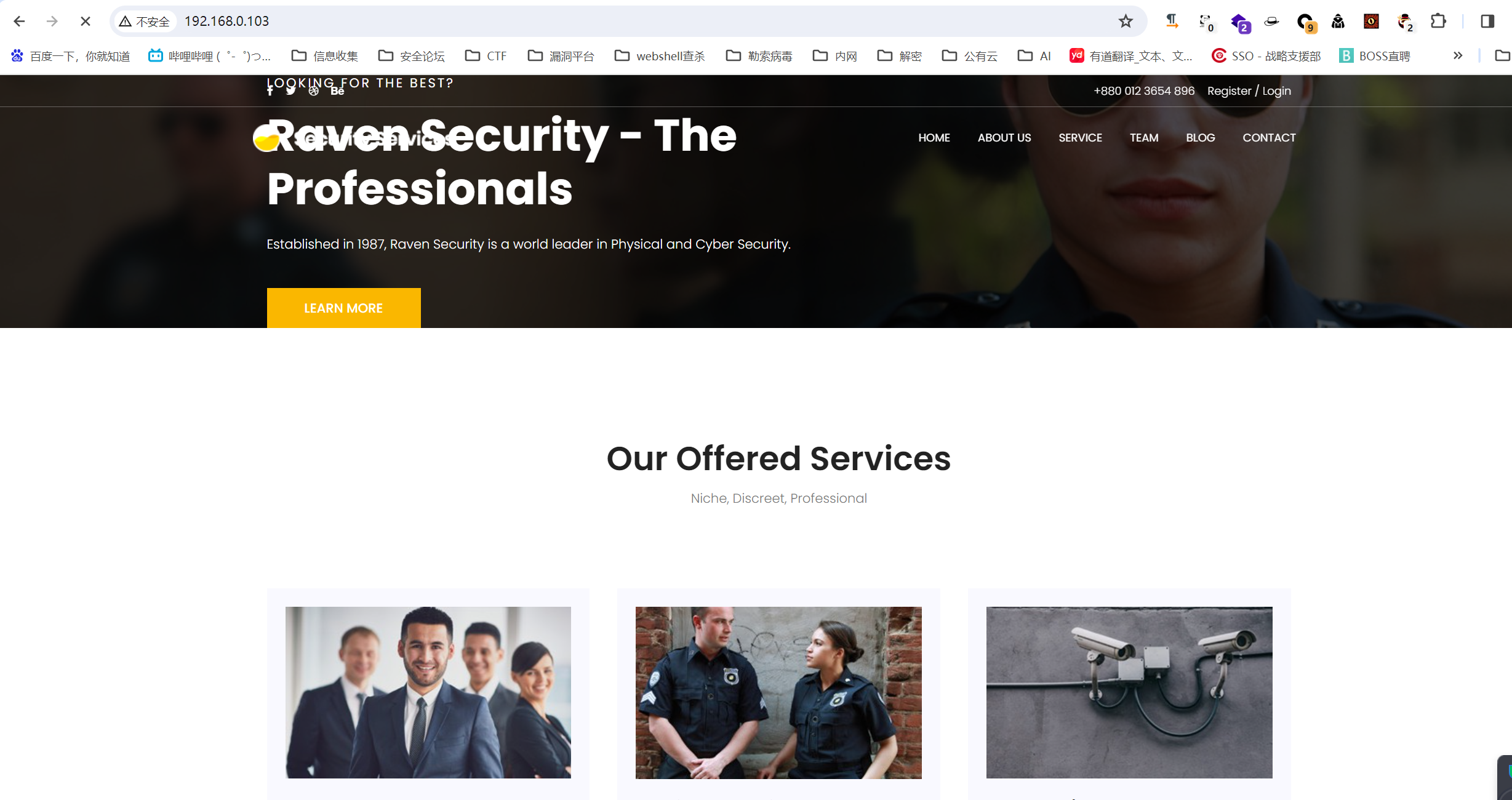Open the CTF bookmarks folder
This screenshot has width=1512, height=800.
click(x=486, y=56)
